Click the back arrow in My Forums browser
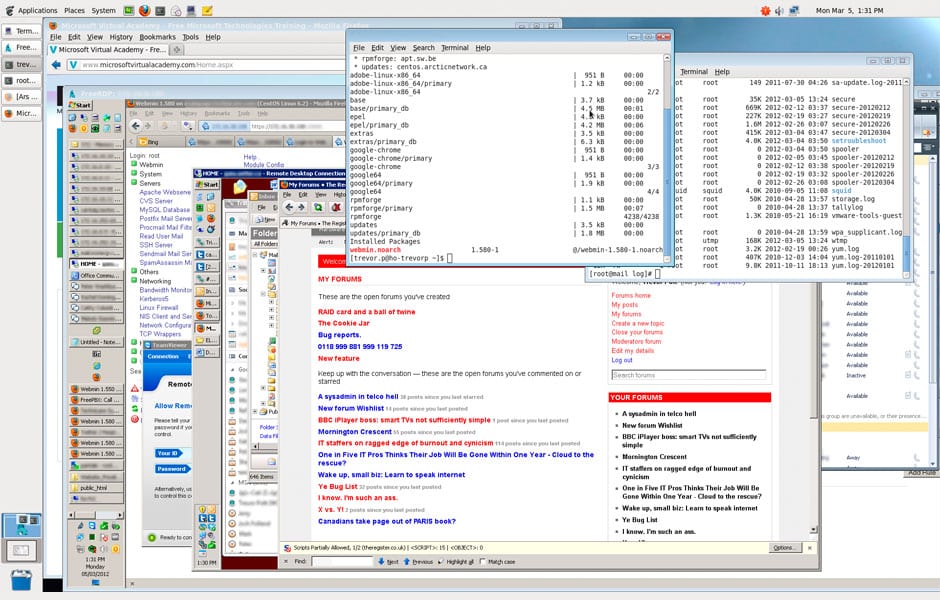The width and height of the screenshot is (940, 600). click(x=289, y=207)
